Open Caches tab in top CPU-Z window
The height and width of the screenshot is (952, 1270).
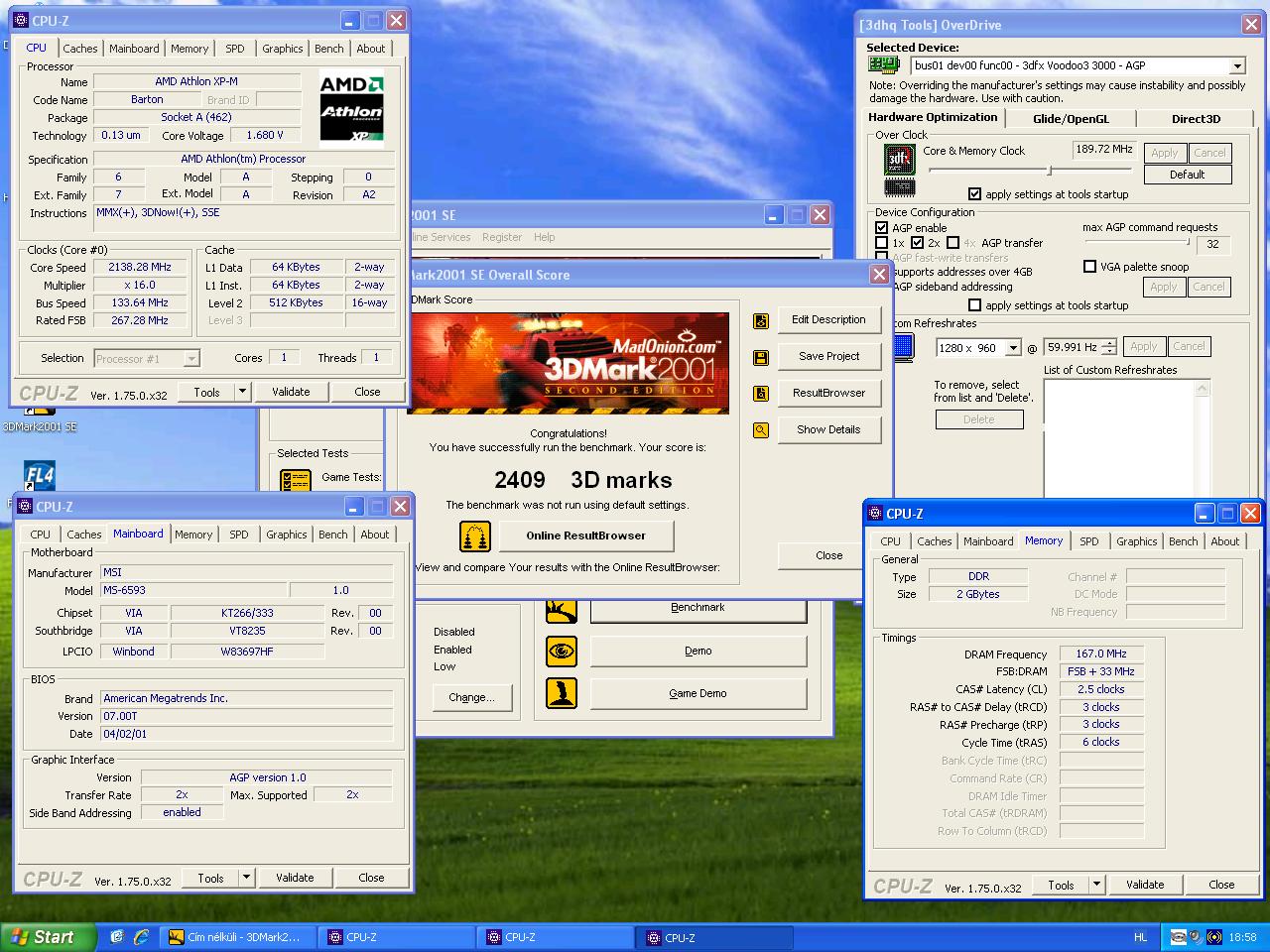coord(80,49)
